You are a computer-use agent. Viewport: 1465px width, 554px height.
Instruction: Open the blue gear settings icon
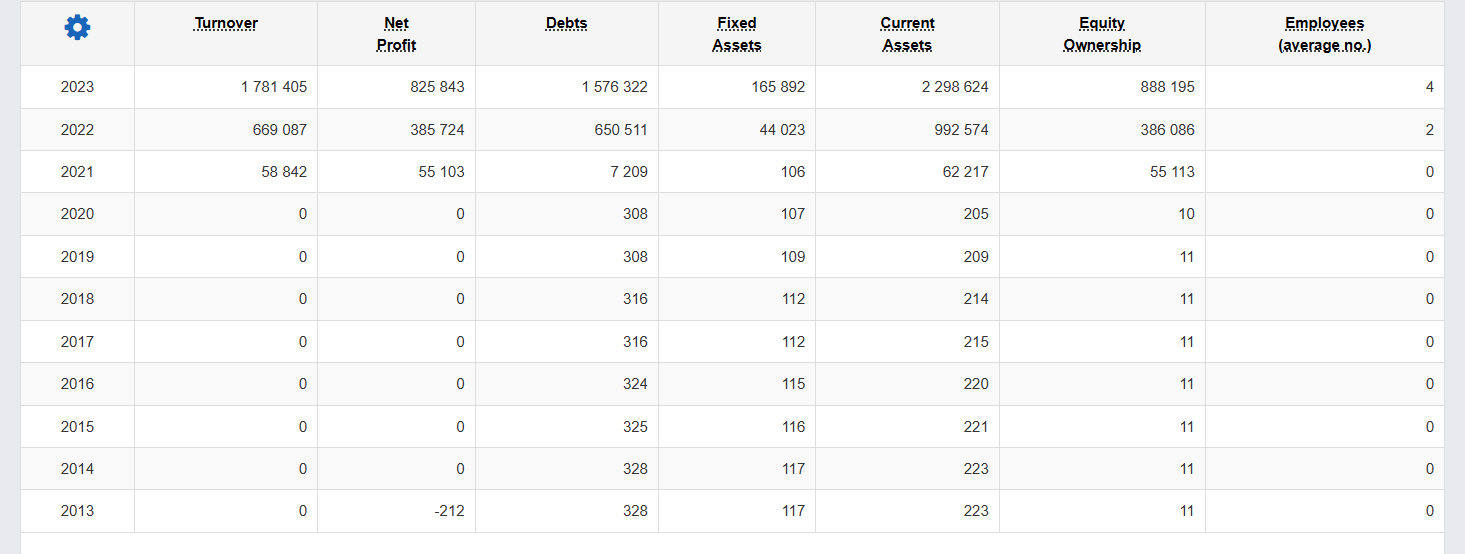click(x=77, y=28)
